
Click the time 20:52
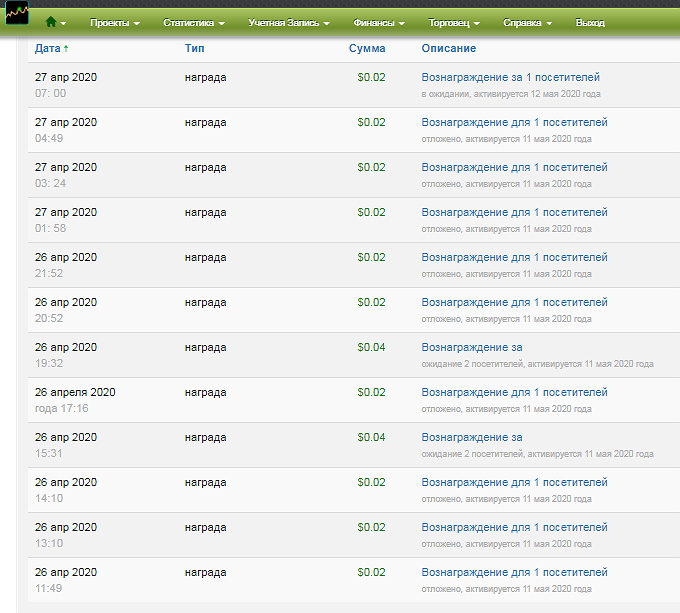tap(49, 318)
